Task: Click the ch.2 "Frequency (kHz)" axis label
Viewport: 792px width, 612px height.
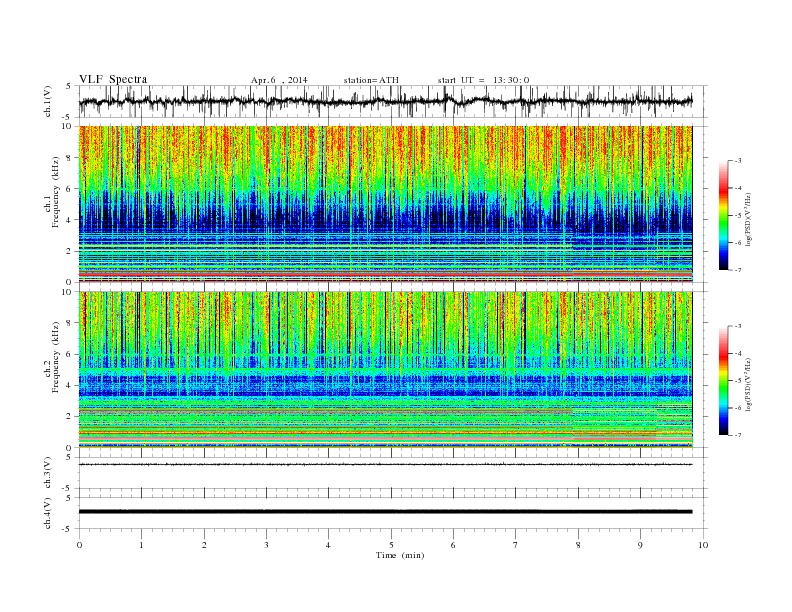Action: click(56, 357)
